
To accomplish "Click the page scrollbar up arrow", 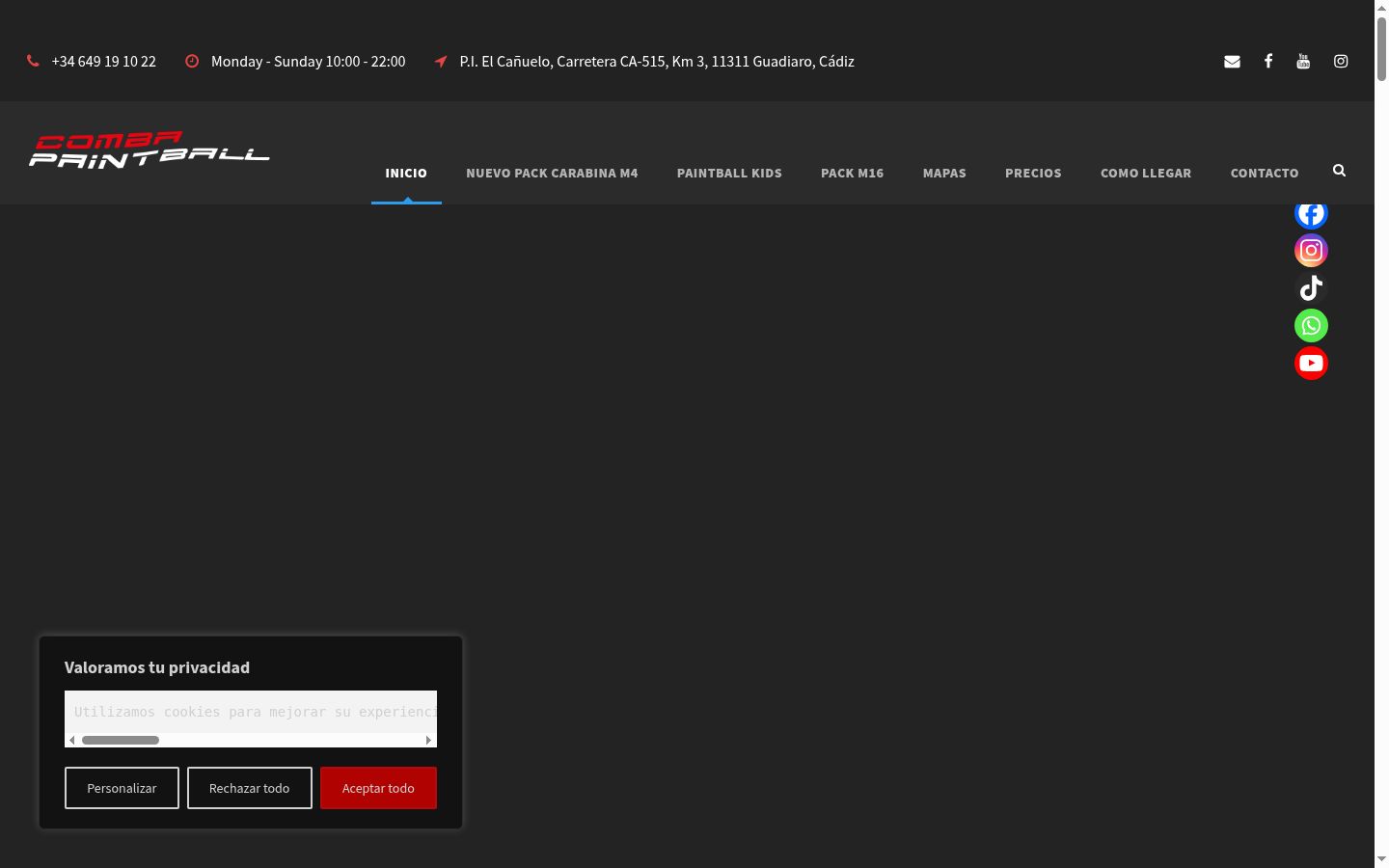I will 1381,8.
